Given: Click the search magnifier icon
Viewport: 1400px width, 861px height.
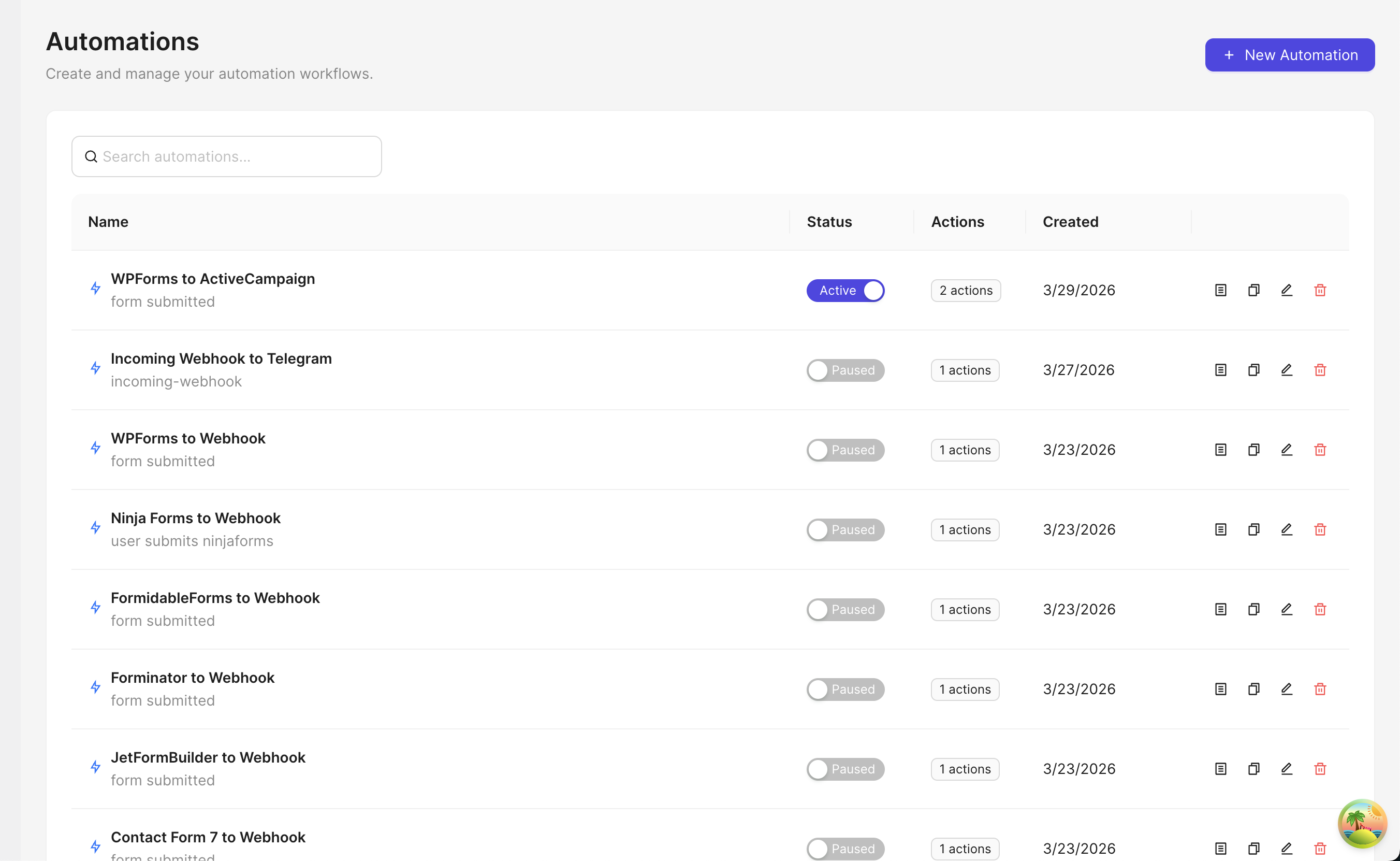Looking at the screenshot, I should click(92, 156).
